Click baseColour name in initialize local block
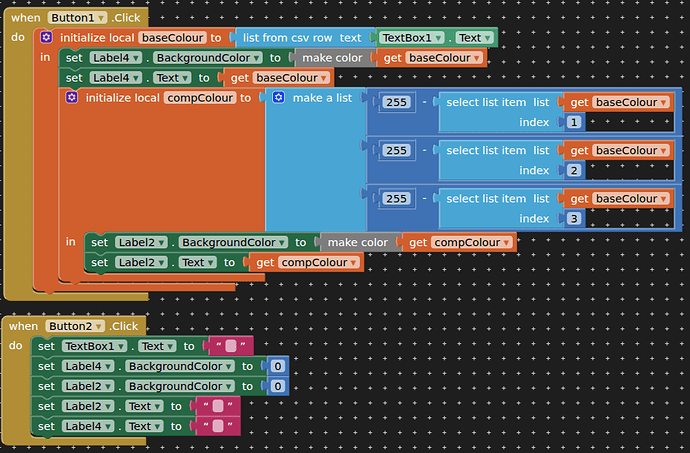Viewport: 690px width, 453px height. click(173, 37)
